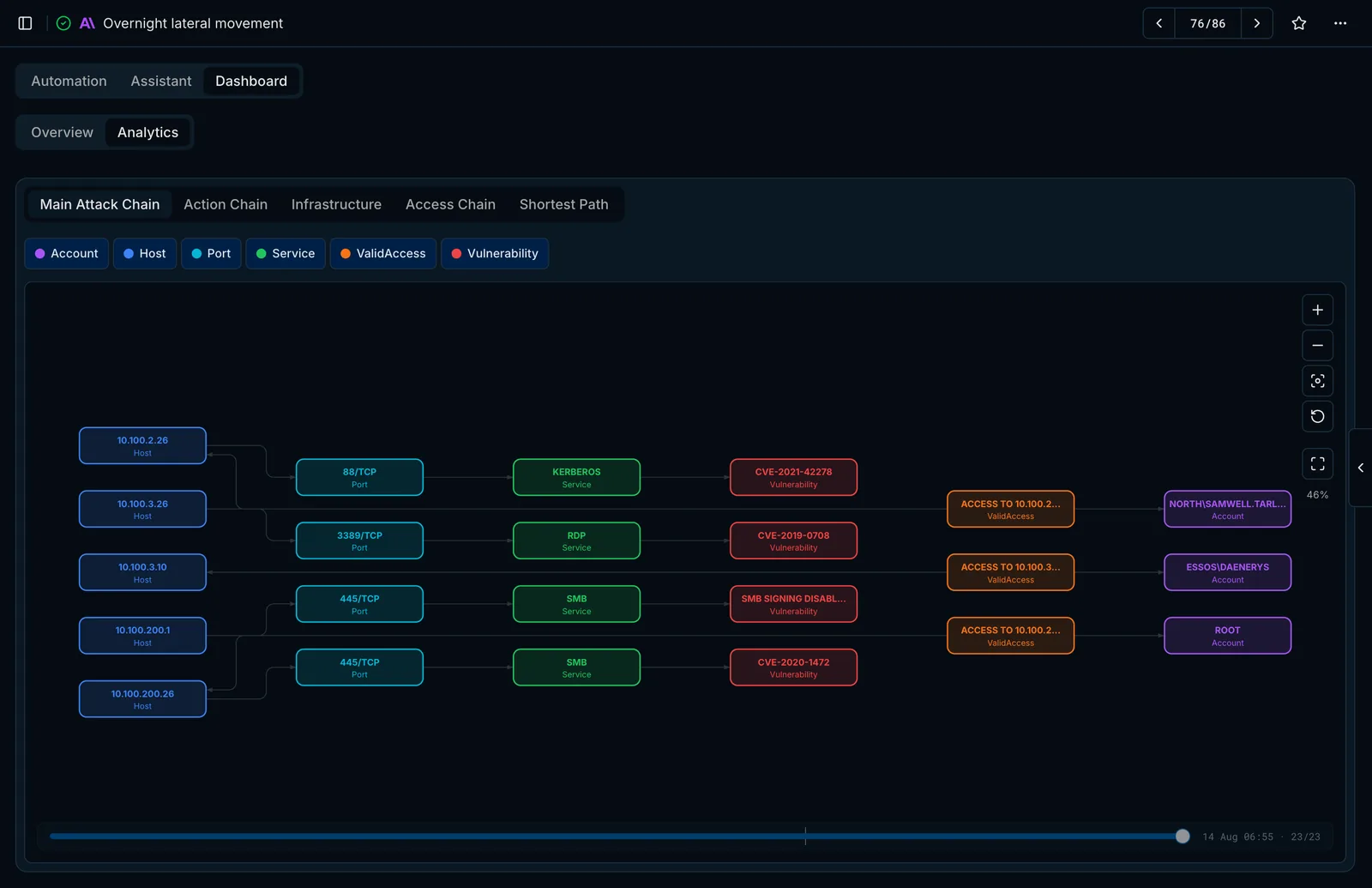Select the Access Chain tab
The width and height of the screenshot is (1372, 888).
click(450, 204)
